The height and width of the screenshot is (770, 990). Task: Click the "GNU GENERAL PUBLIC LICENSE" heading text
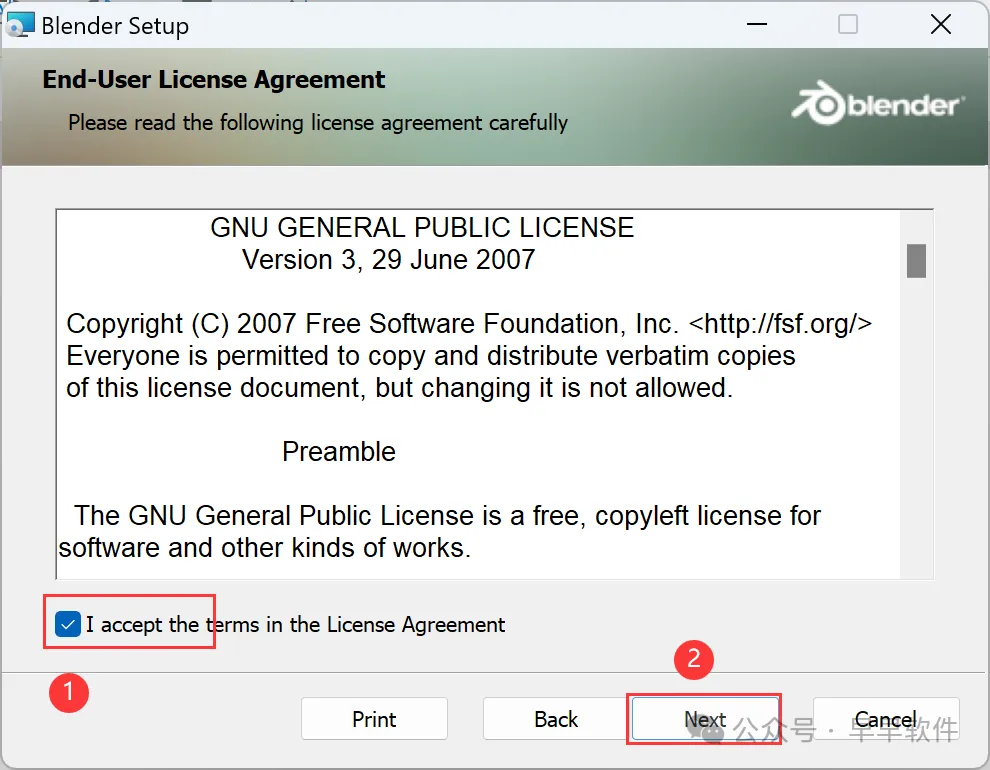tap(422, 228)
